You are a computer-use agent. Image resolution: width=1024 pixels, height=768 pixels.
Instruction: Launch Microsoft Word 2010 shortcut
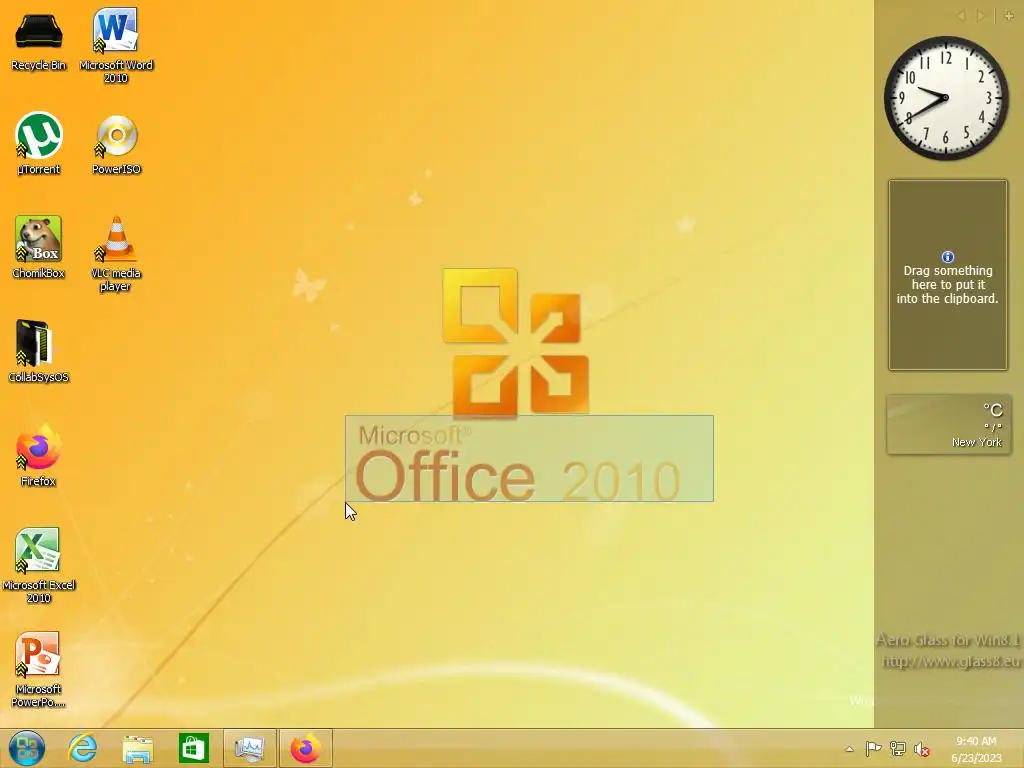116,44
